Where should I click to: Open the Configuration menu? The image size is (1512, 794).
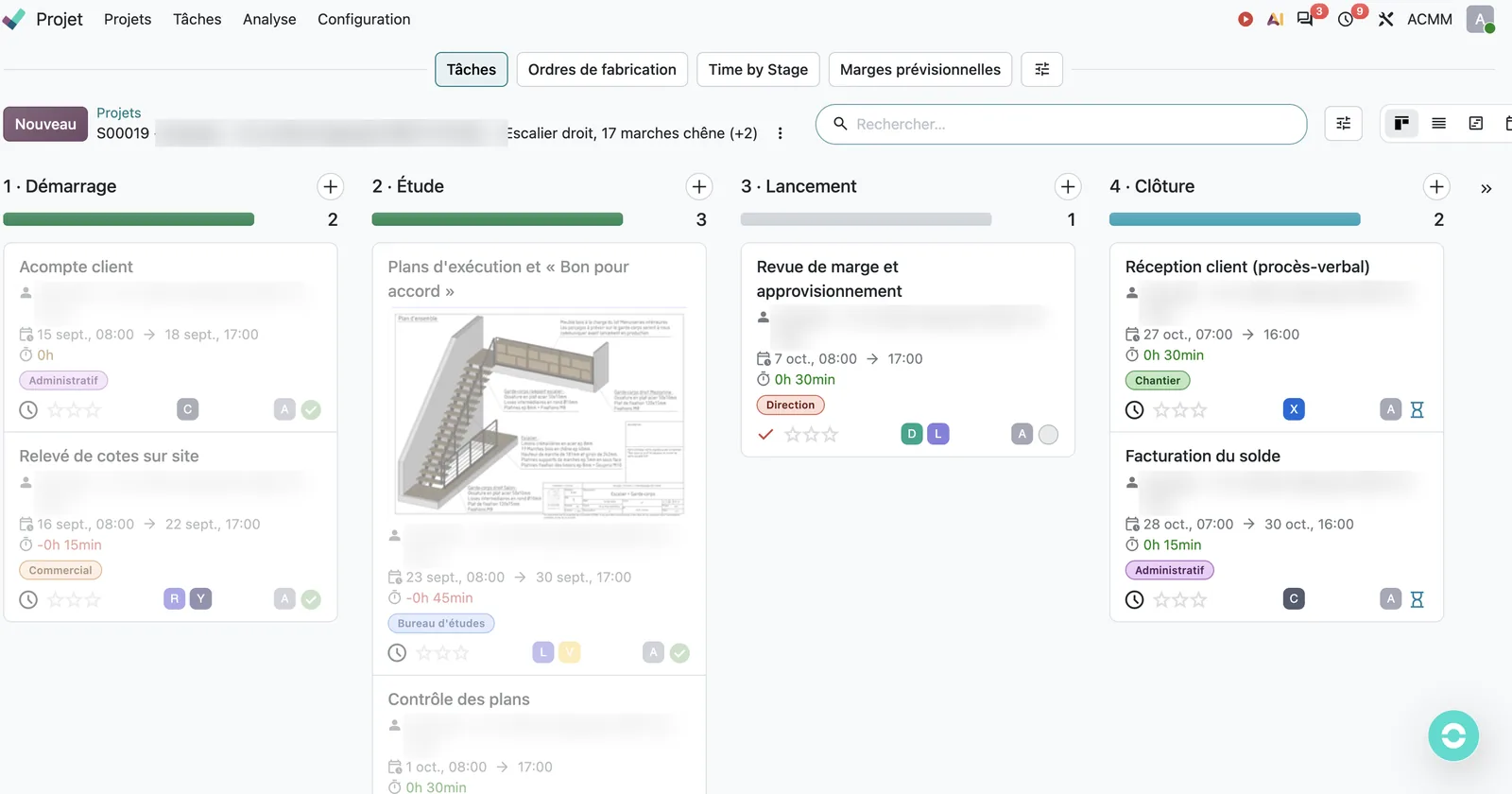[x=364, y=19]
